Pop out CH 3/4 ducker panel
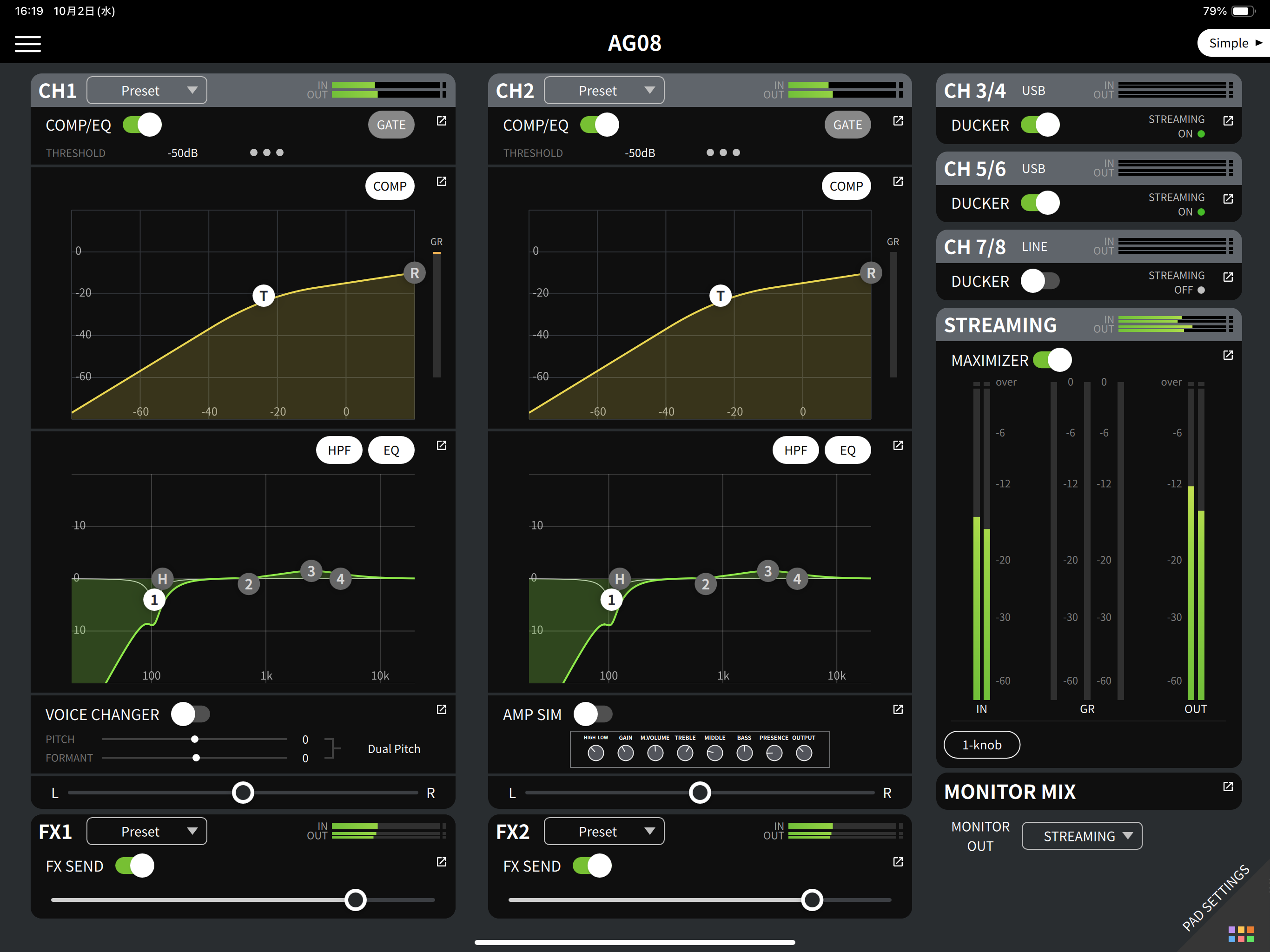Viewport: 1270px width, 952px height. (x=1228, y=120)
